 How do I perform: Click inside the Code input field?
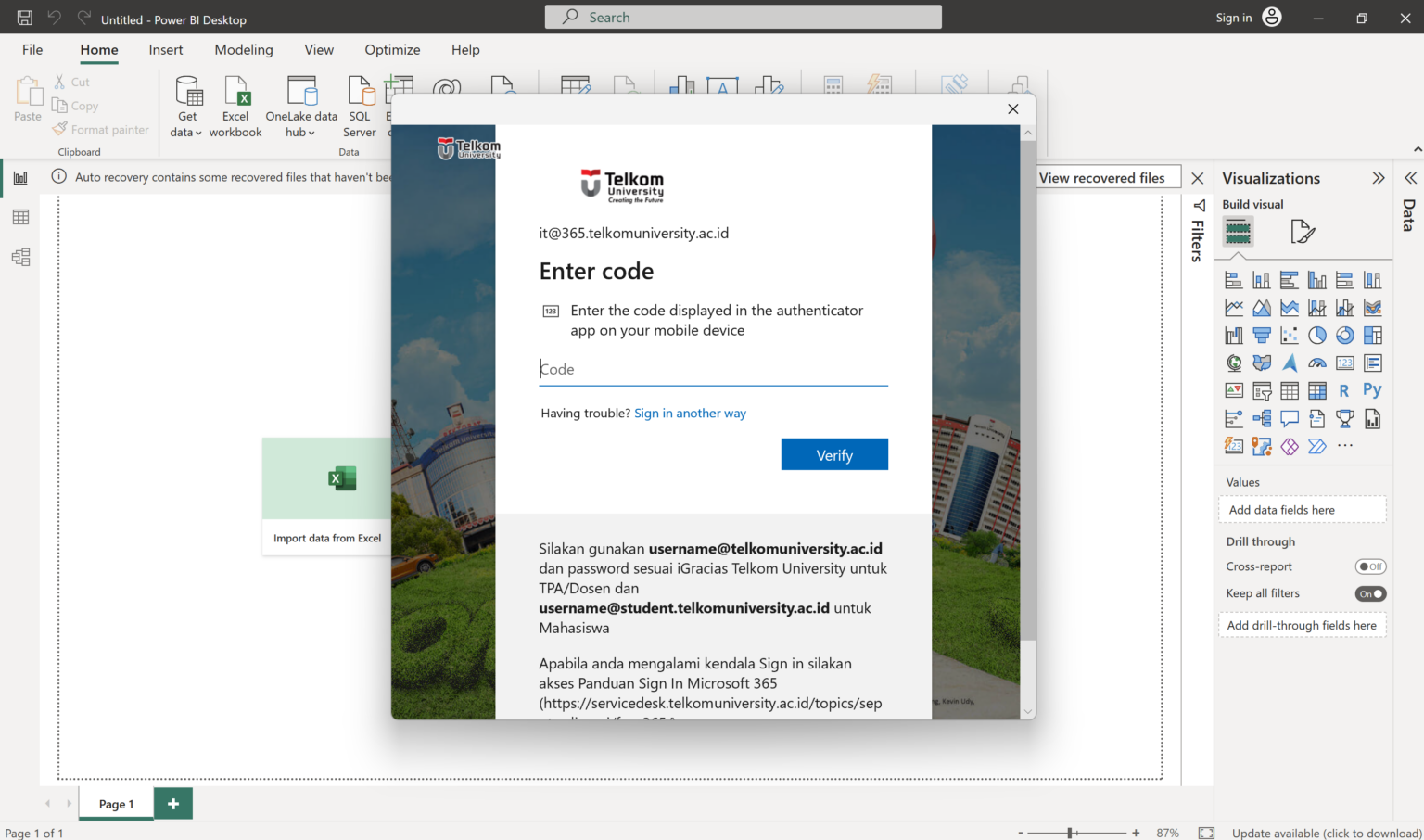(x=649, y=368)
